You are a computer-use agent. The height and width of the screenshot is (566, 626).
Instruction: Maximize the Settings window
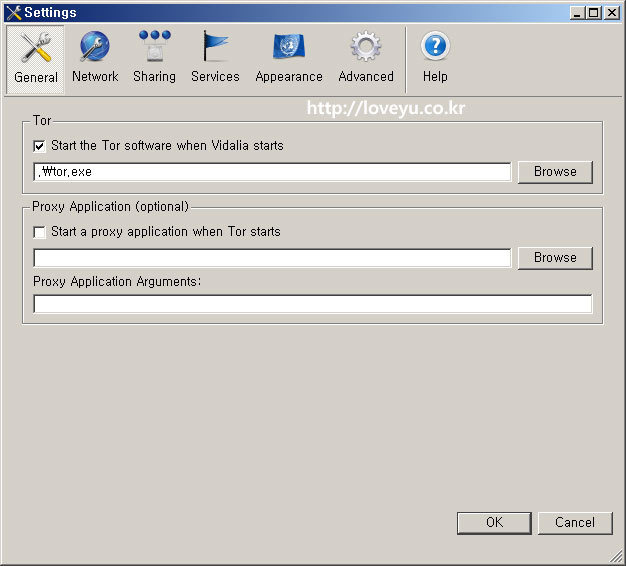[594, 13]
